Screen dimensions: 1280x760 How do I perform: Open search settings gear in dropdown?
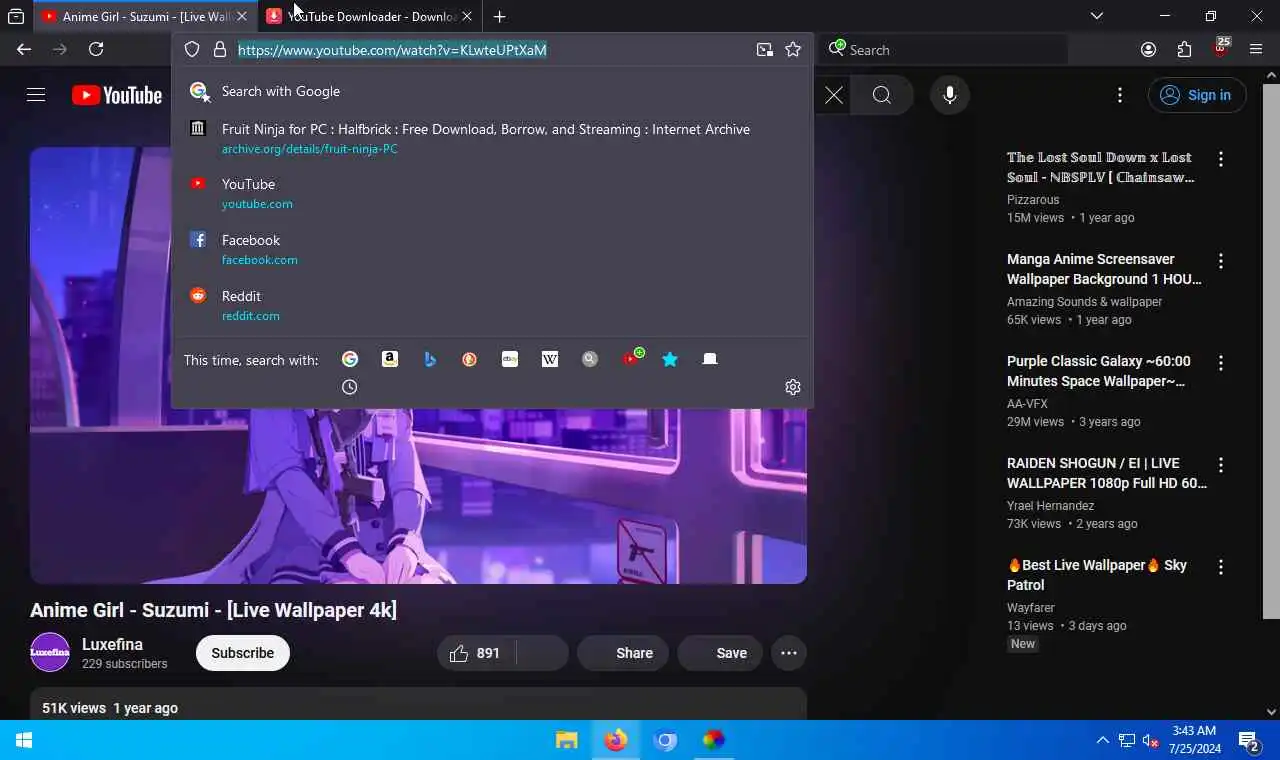[793, 387]
